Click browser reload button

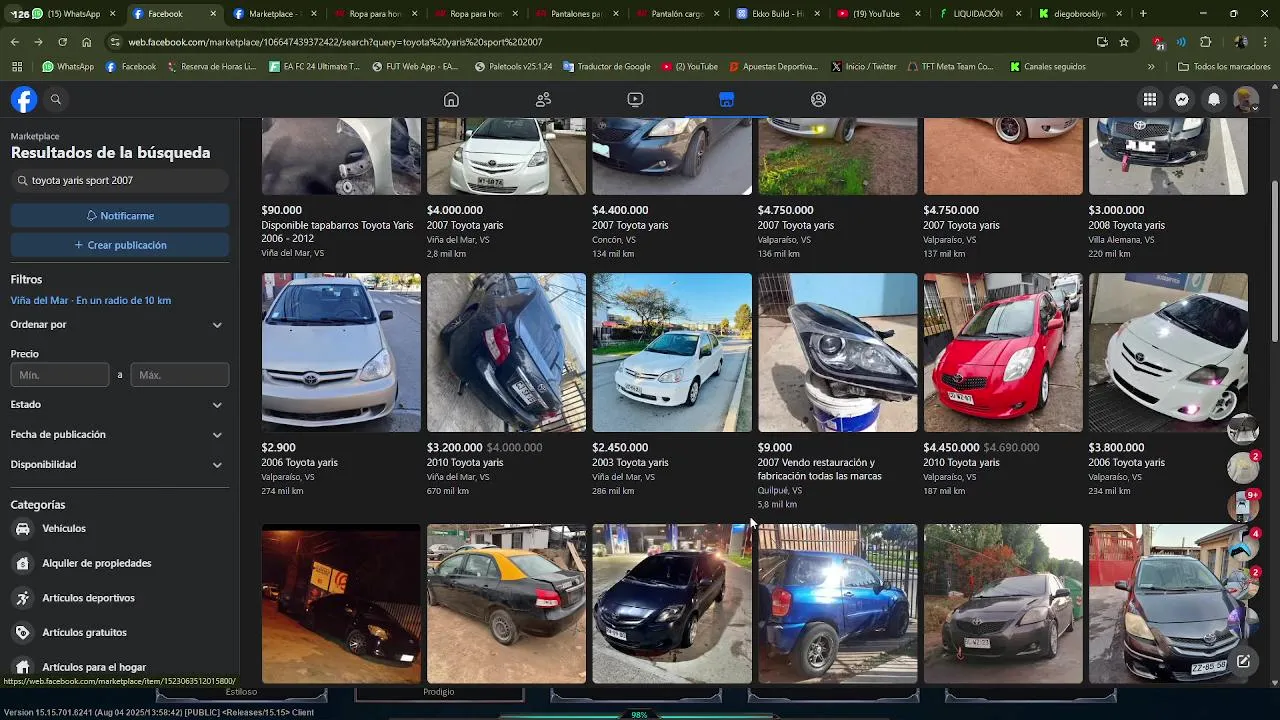click(x=62, y=42)
